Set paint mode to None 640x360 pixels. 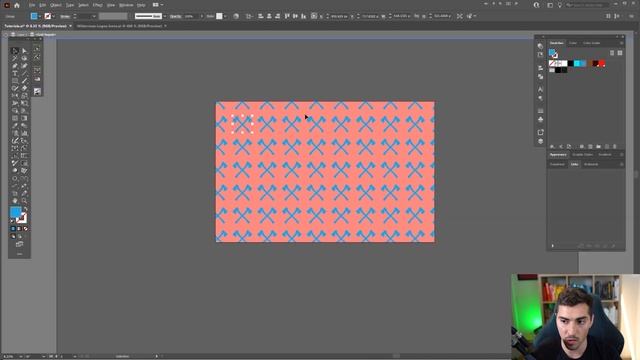click(x=25, y=229)
